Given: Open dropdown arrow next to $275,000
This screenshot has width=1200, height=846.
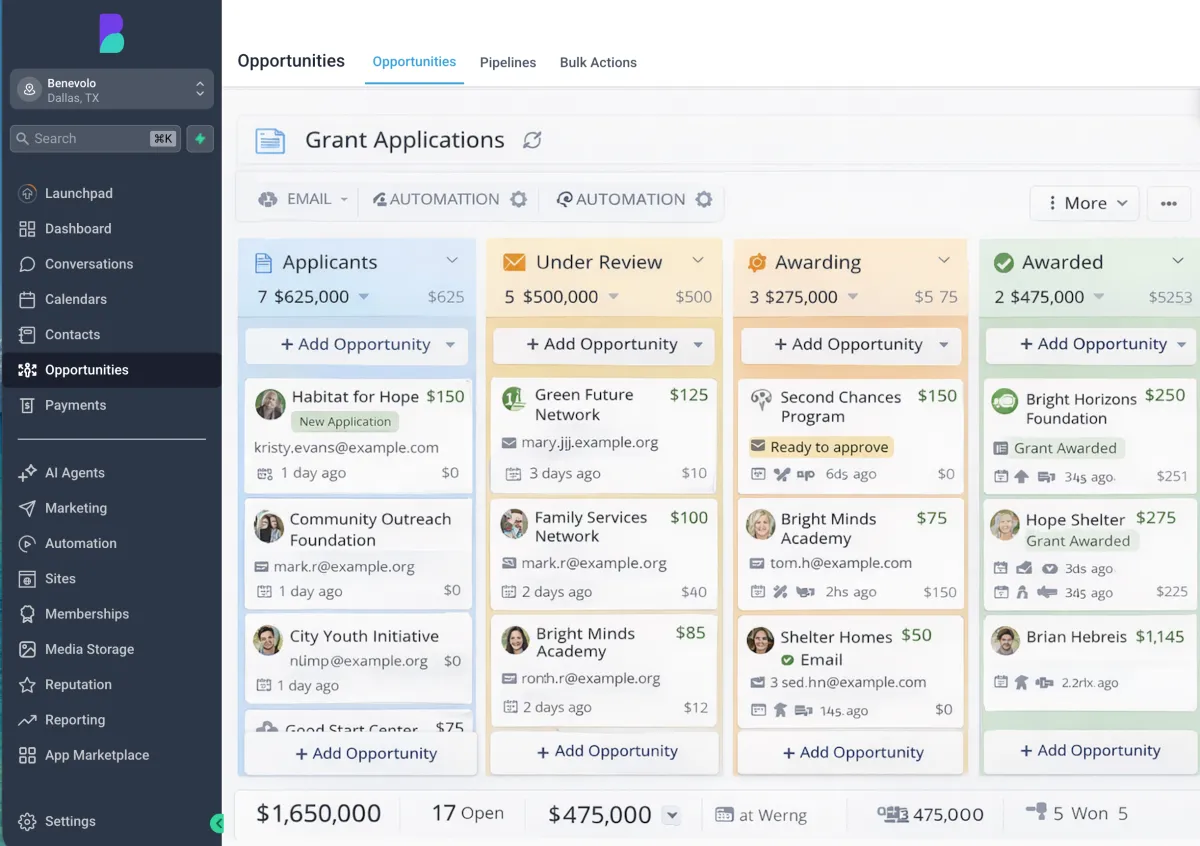Looking at the screenshot, I should [x=853, y=297].
